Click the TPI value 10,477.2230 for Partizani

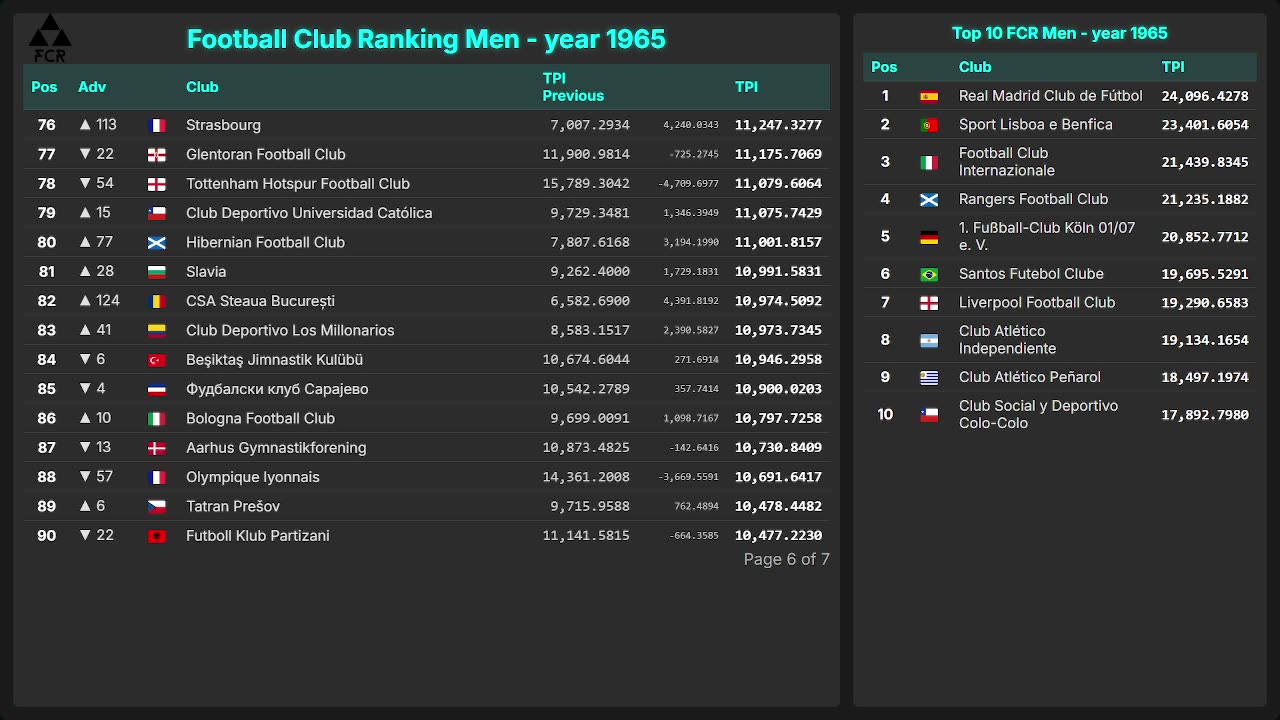(778, 536)
